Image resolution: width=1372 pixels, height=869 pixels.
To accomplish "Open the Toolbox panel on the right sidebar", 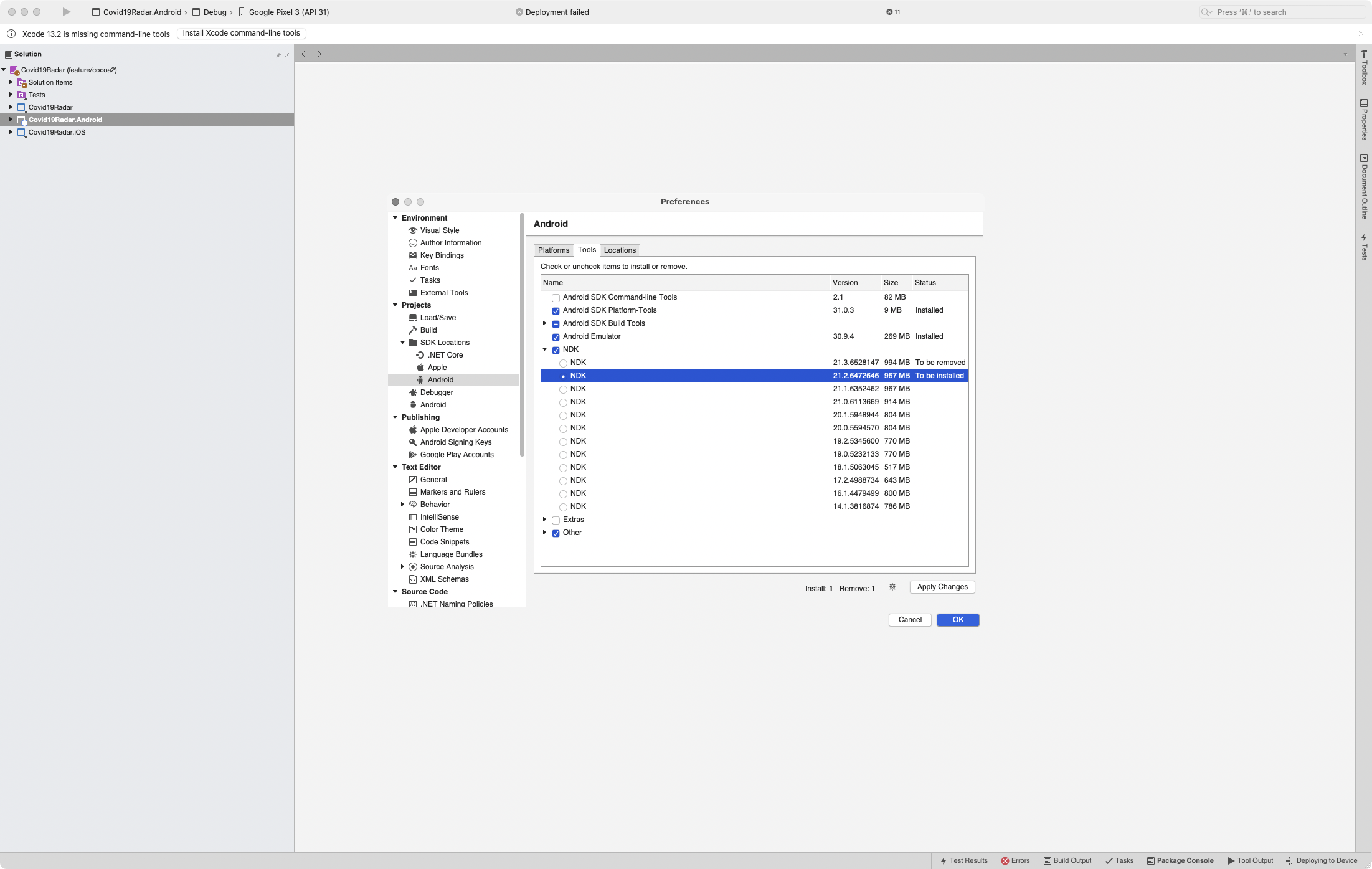I will tap(1363, 69).
